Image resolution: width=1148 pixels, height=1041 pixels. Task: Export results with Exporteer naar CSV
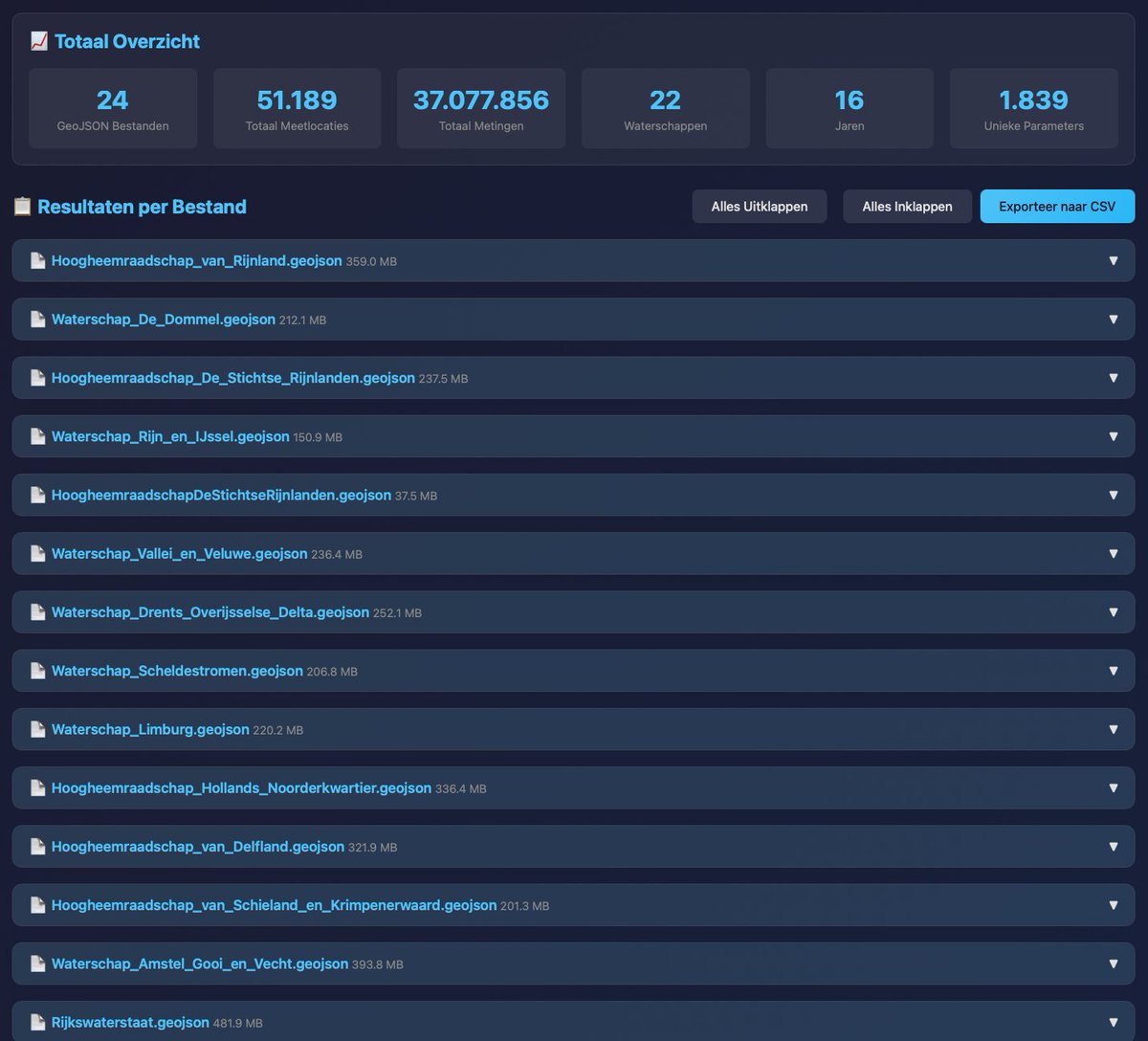(1057, 207)
